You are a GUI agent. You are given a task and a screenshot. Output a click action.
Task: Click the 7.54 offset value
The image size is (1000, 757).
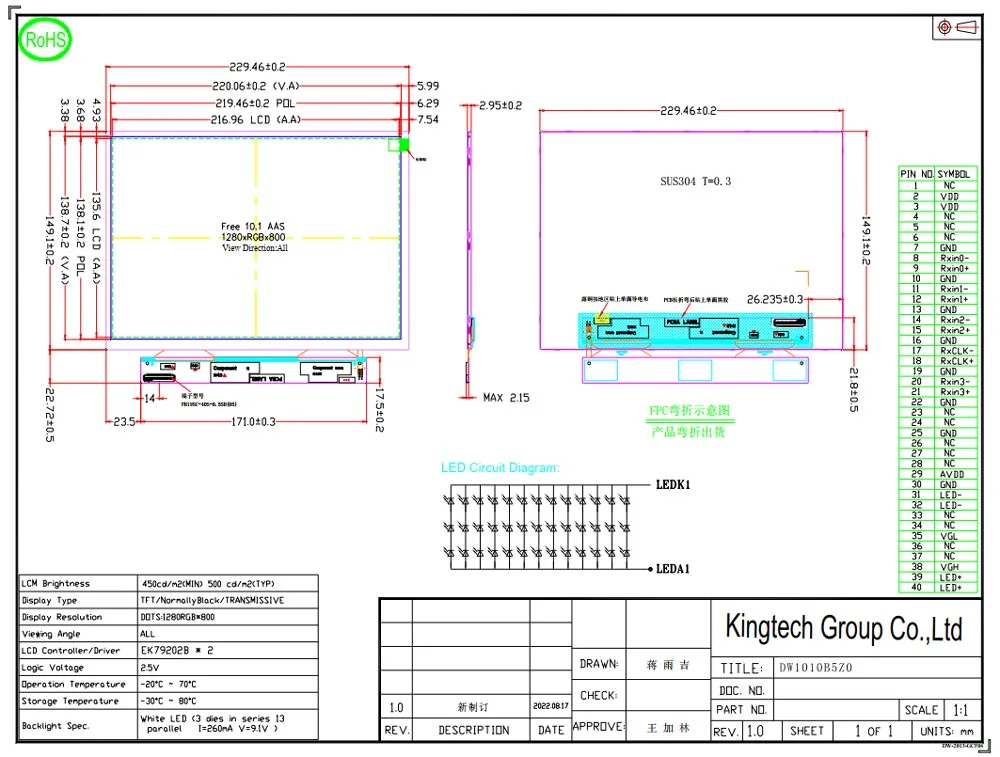pyautogui.click(x=428, y=120)
